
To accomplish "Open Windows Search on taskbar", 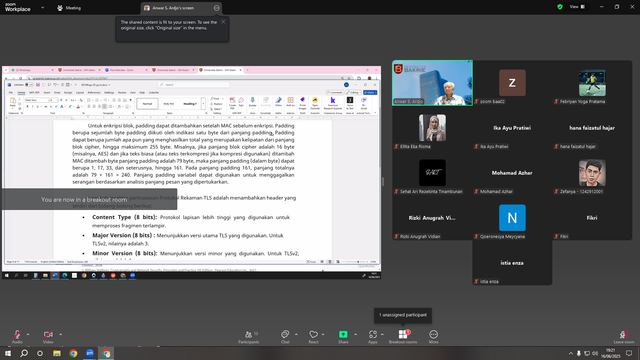I will pyautogui.click(x=24, y=353).
